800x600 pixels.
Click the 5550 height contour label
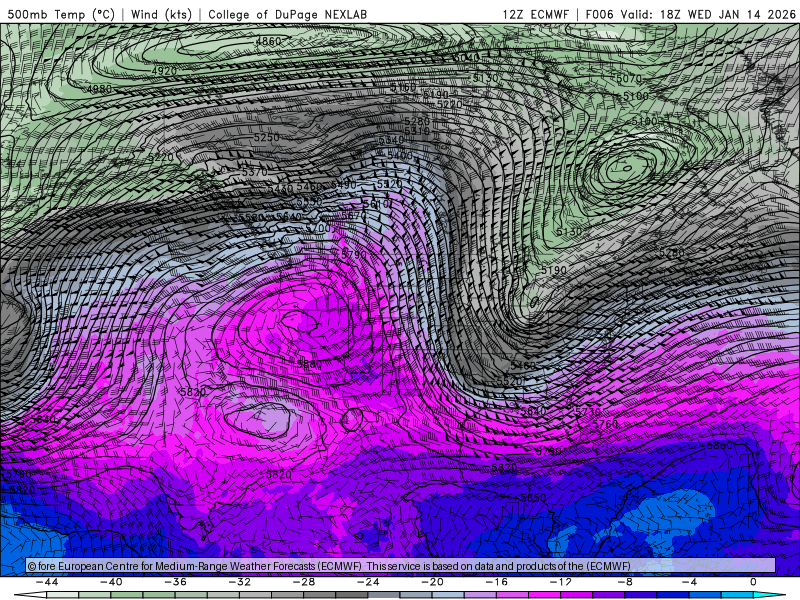pyautogui.click(x=309, y=202)
